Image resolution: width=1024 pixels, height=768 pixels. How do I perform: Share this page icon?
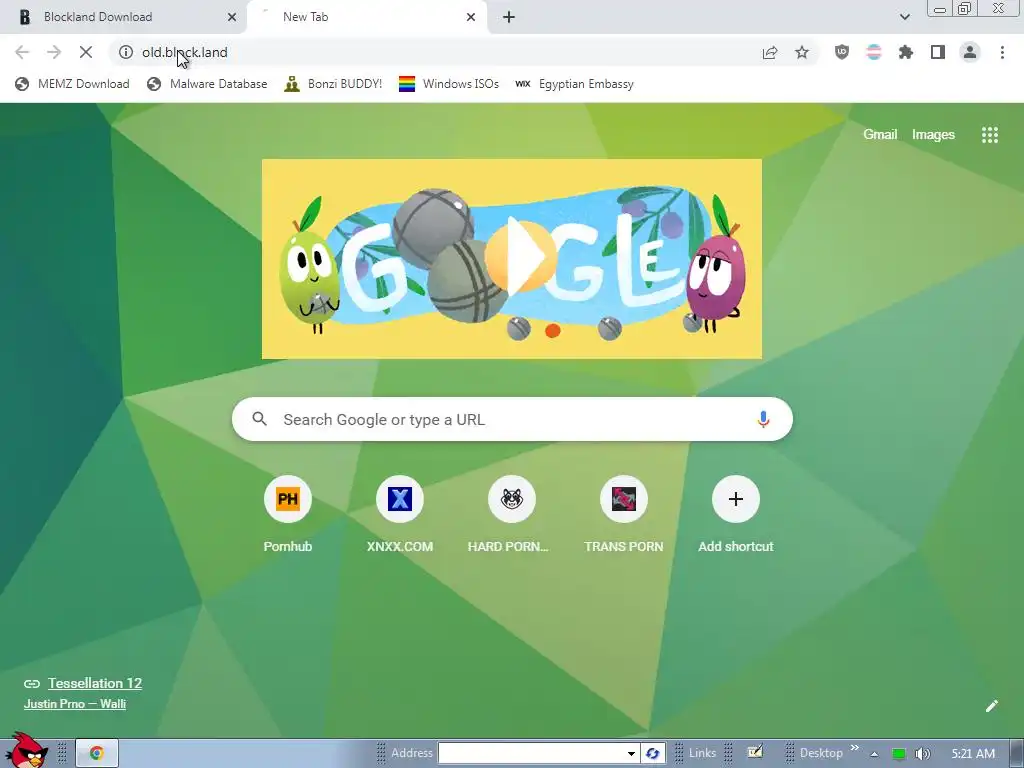[x=770, y=52]
